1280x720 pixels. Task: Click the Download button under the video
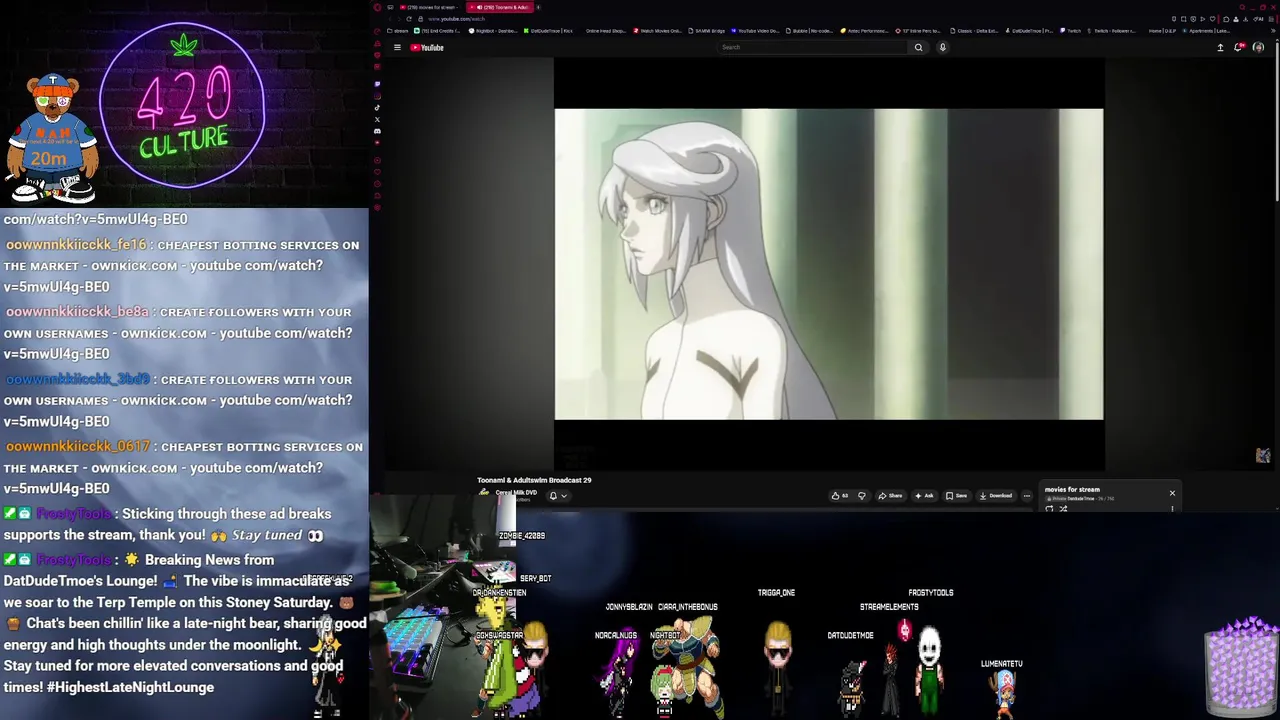pos(996,496)
